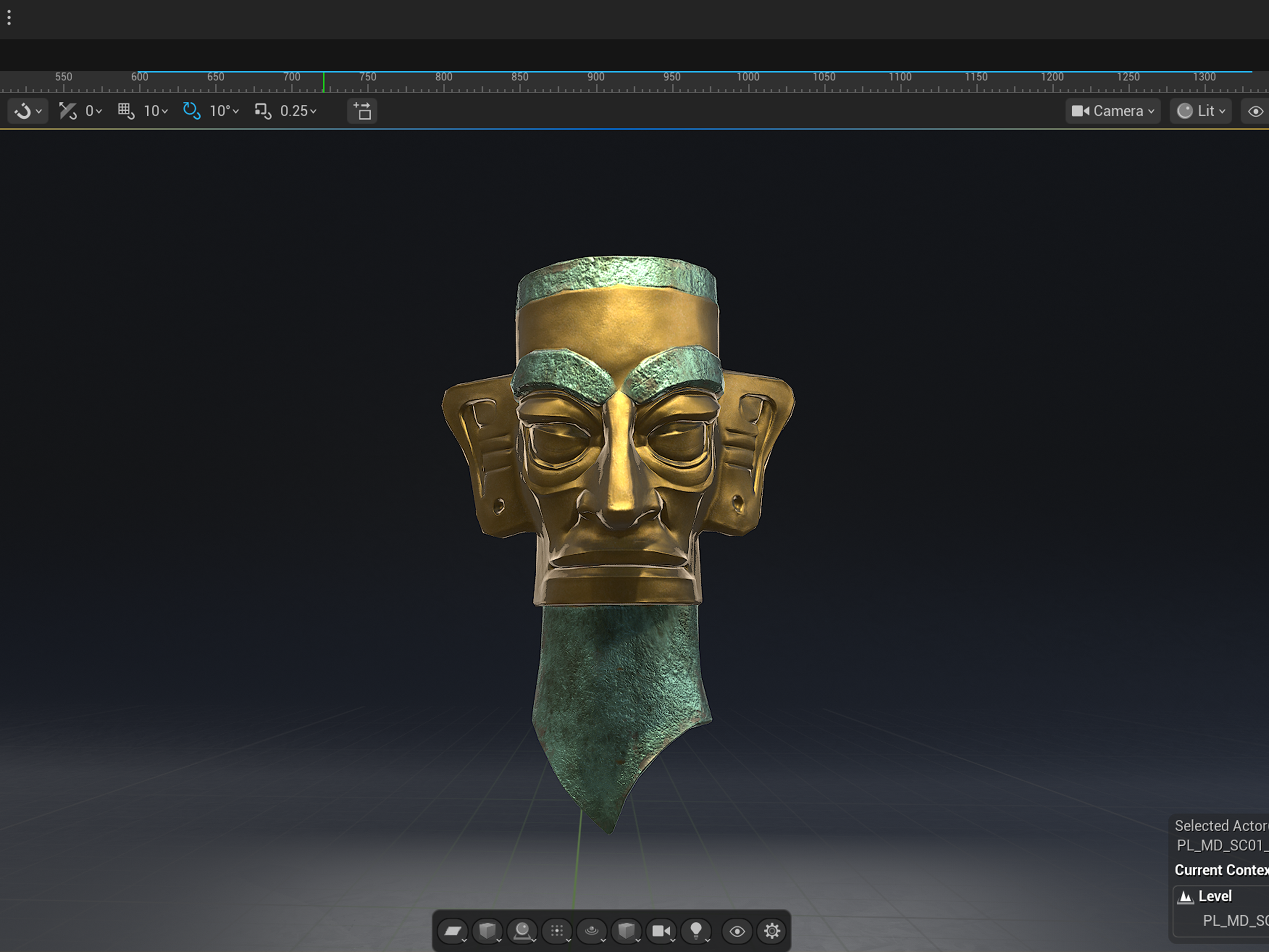Toggle the show flags eye icon top right
The height and width of the screenshot is (952, 1269).
point(1256,111)
